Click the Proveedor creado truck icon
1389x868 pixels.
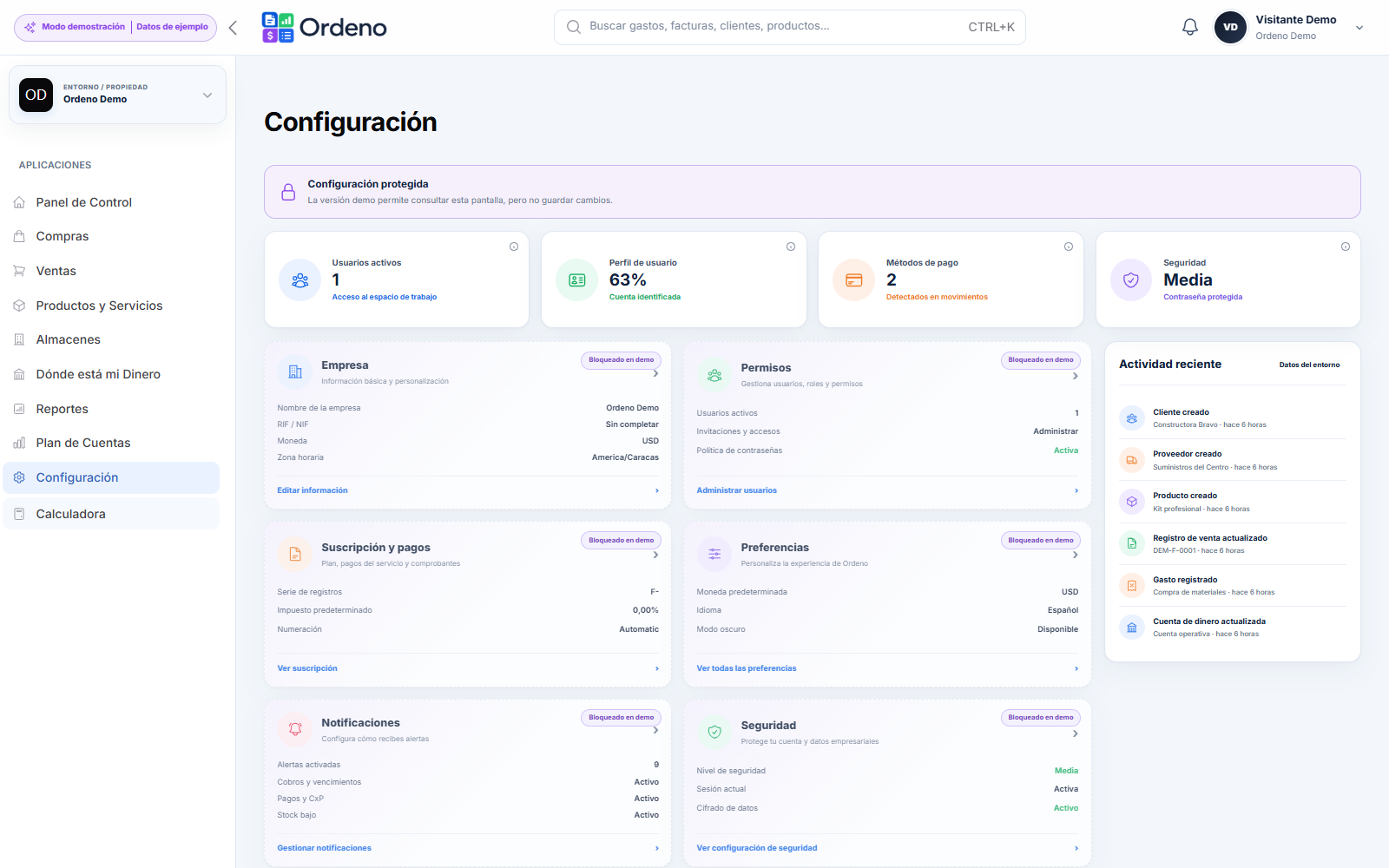[x=1132, y=460]
